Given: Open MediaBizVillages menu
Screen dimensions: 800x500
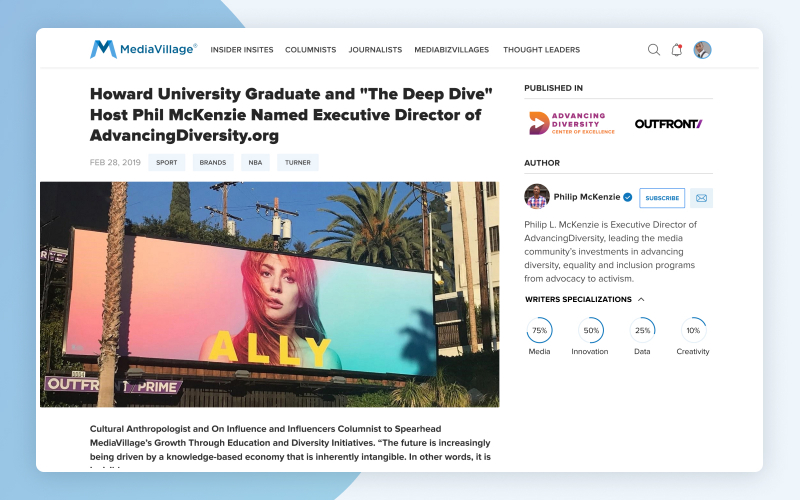Looking at the screenshot, I should coord(452,49).
